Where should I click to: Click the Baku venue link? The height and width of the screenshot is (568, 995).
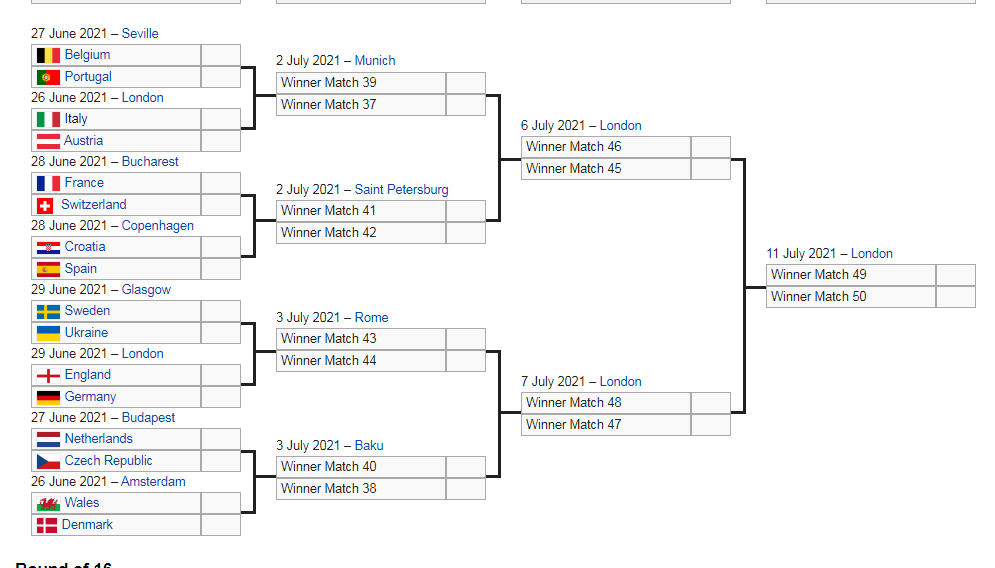point(369,446)
